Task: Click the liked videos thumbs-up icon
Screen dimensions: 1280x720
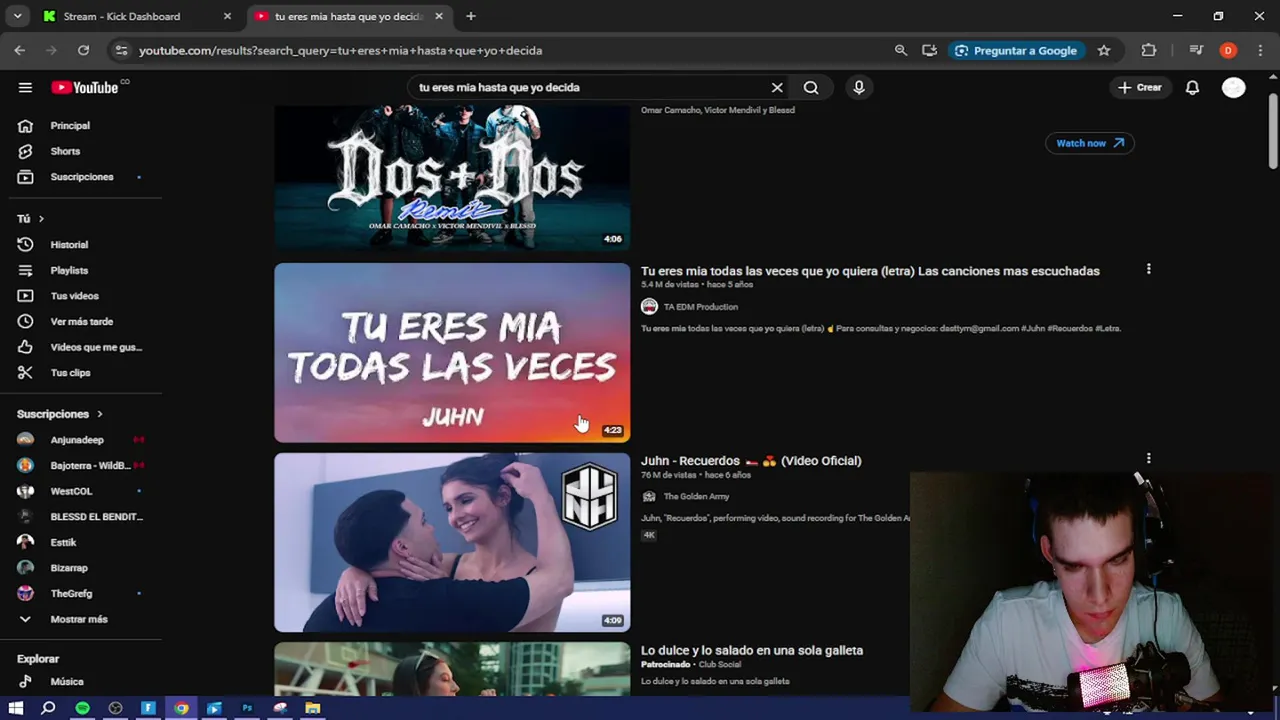Action: click(x=25, y=347)
